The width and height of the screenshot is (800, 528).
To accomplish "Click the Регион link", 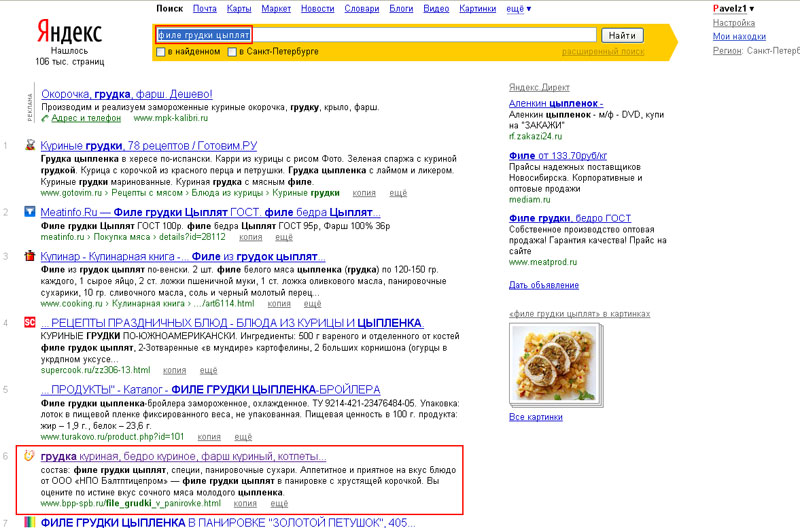I will 727,51.
